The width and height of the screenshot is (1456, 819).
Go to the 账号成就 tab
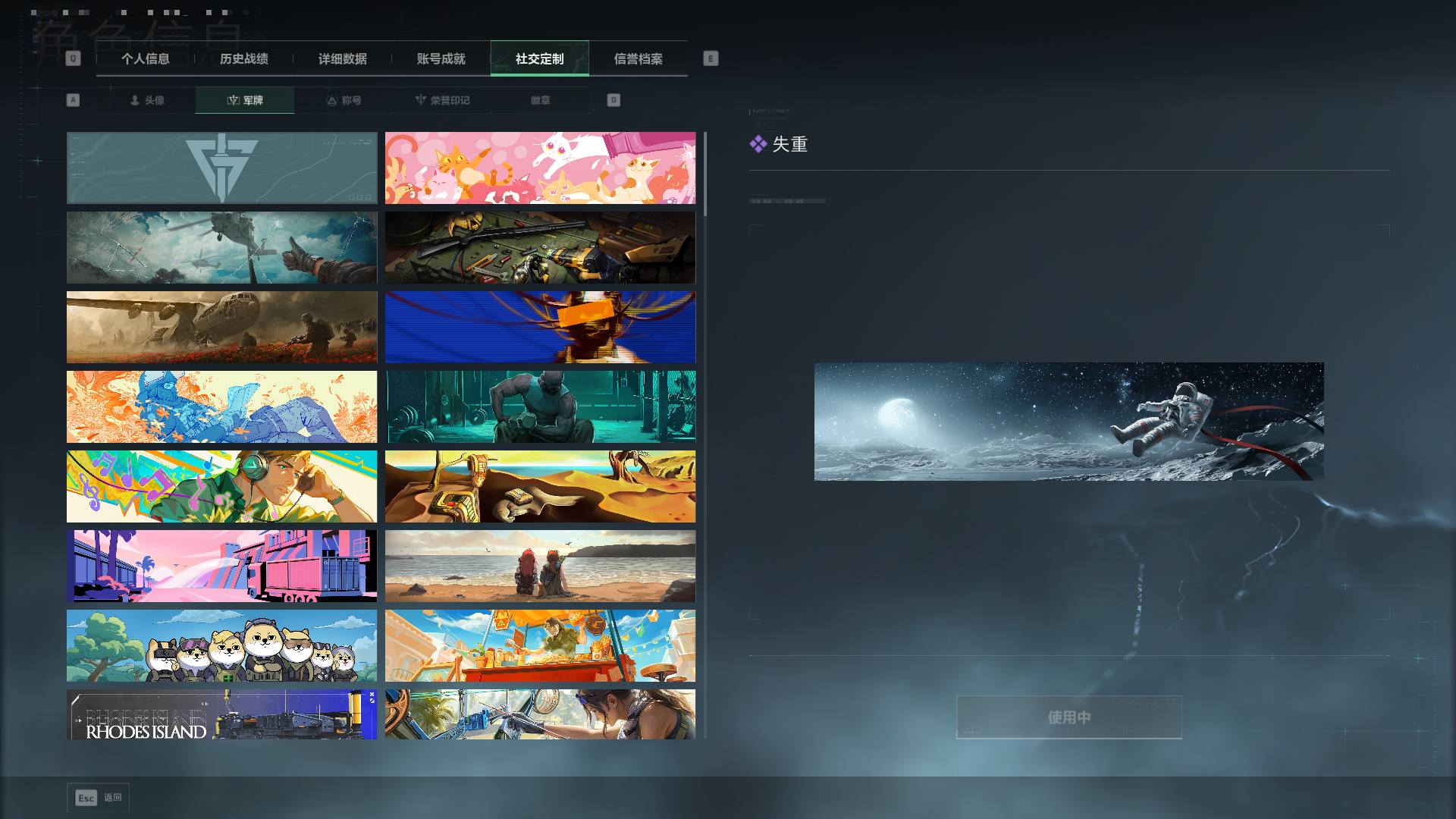[441, 58]
